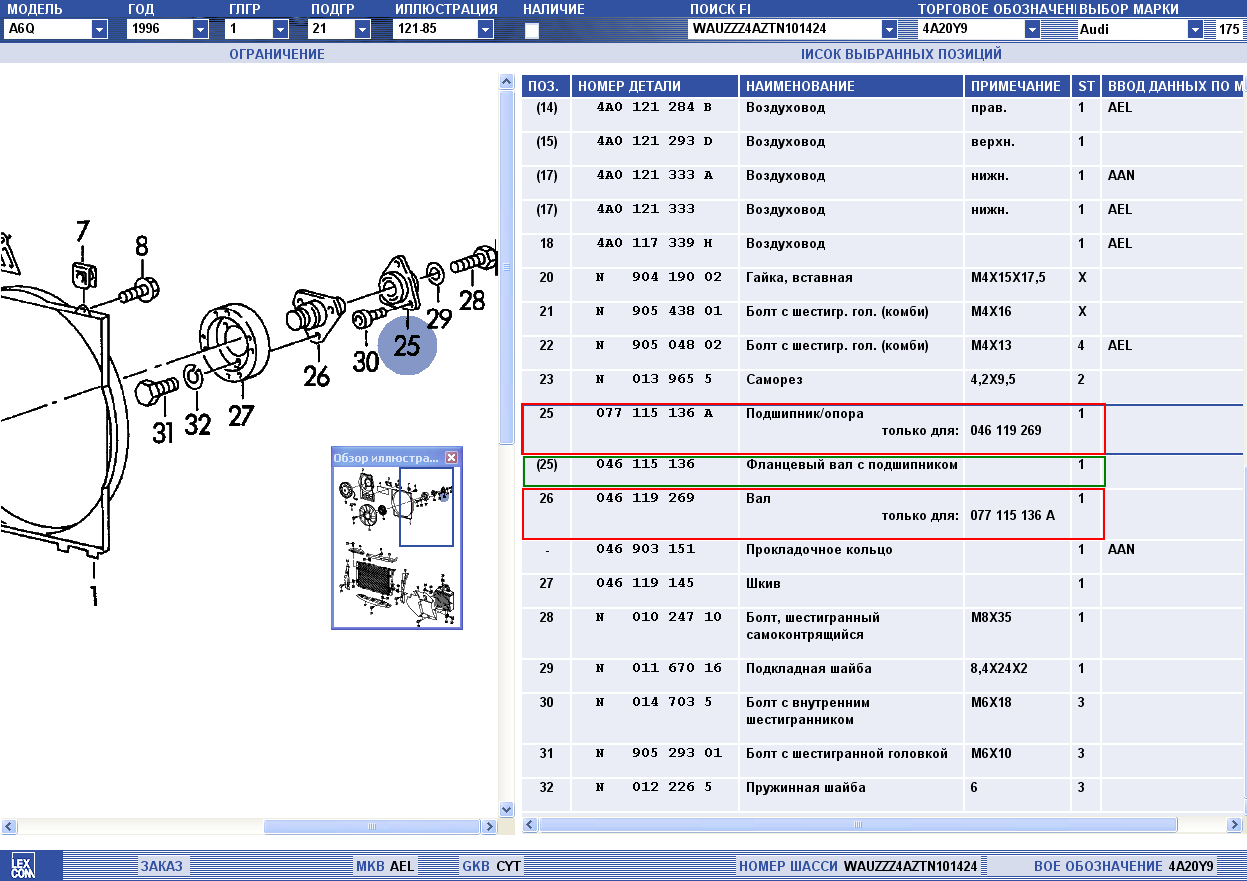Open the ИЛЛЮСТРАЦИЯ dropdown showing 121-85
Screen dimensions: 1247x881
[485, 29]
